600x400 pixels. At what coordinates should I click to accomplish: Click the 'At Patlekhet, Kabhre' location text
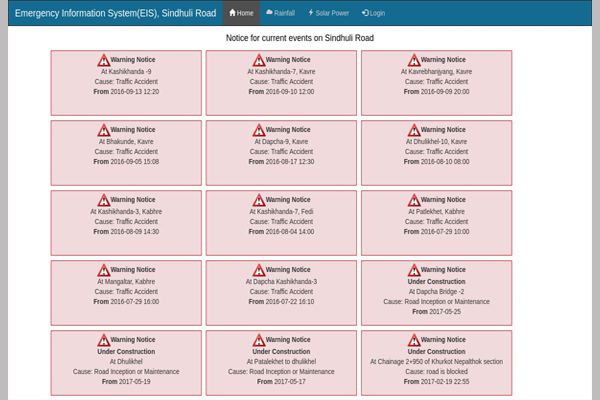point(436,212)
